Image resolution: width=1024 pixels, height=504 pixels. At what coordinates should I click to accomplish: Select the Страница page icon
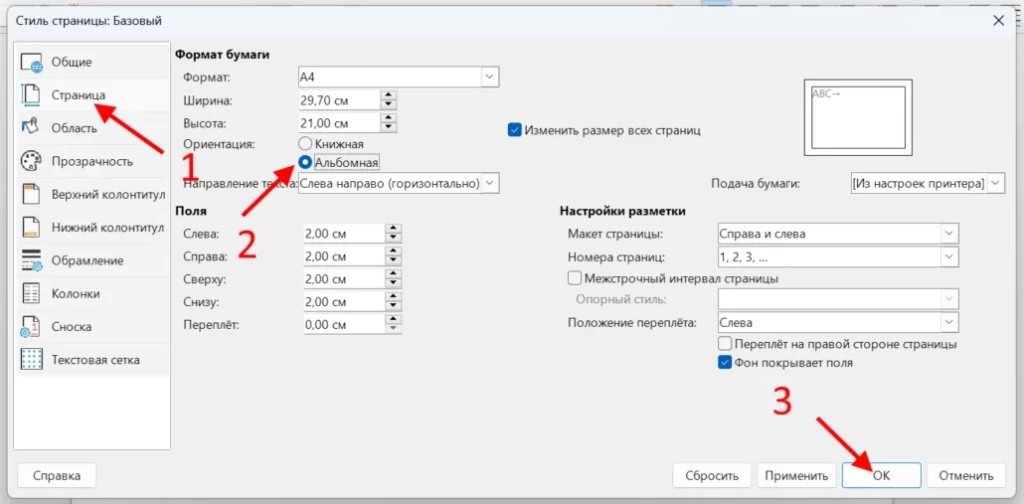click(x=31, y=95)
